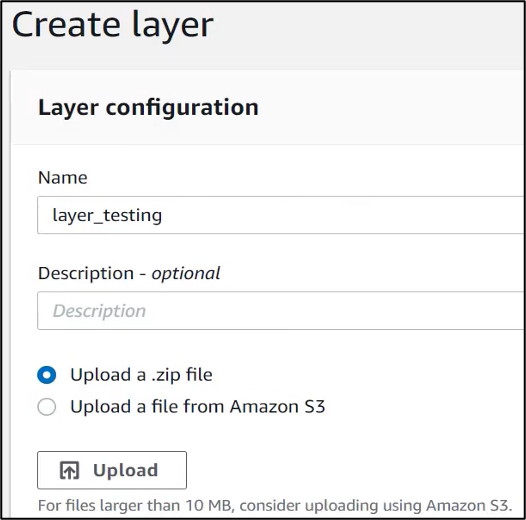The width and height of the screenshot is (526, 520).
Task: Click the Layer configuration section header
Action: pos(148,108)
